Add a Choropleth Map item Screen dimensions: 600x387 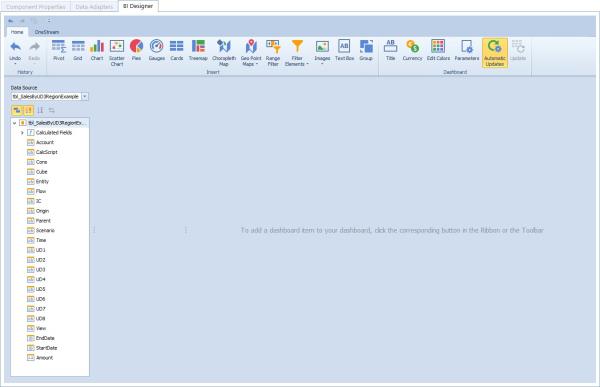click(224, 53)
